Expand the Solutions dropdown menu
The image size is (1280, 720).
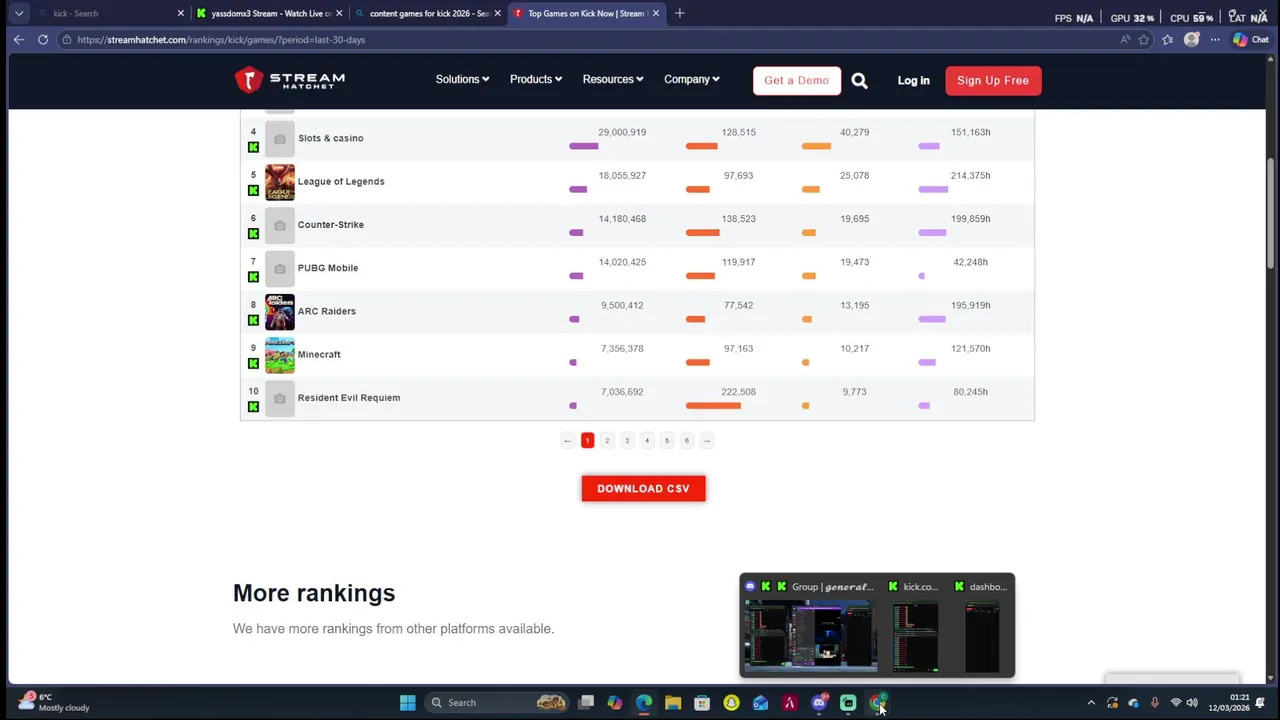click(x=462, y=80)
